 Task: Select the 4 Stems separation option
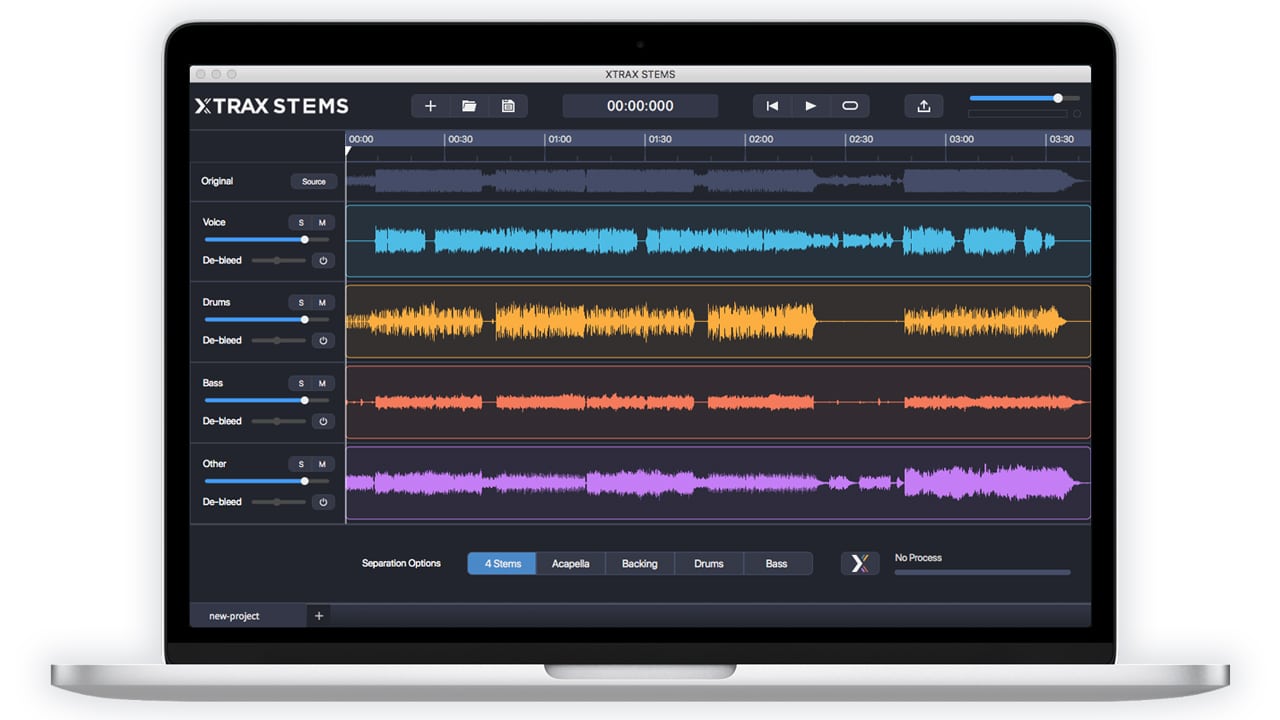(502, 564)
